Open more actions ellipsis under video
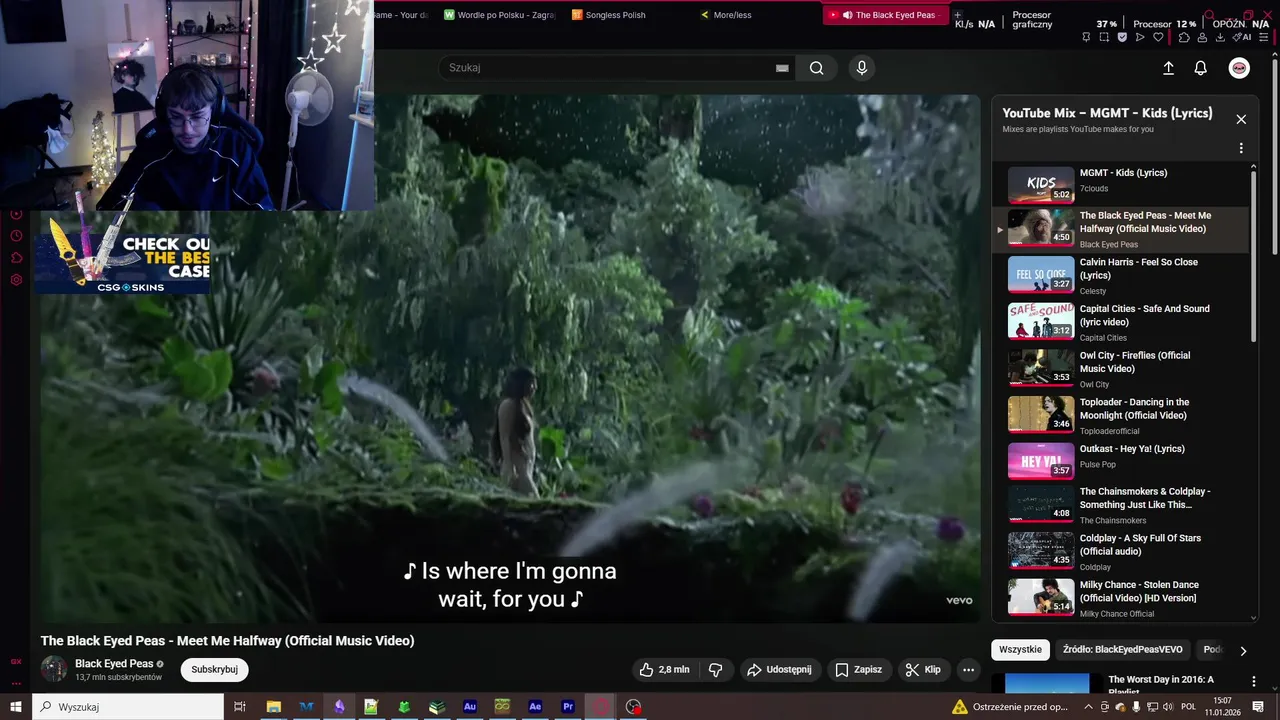The height and width of the screenshot is (720, 1280). tap(968, 670)
